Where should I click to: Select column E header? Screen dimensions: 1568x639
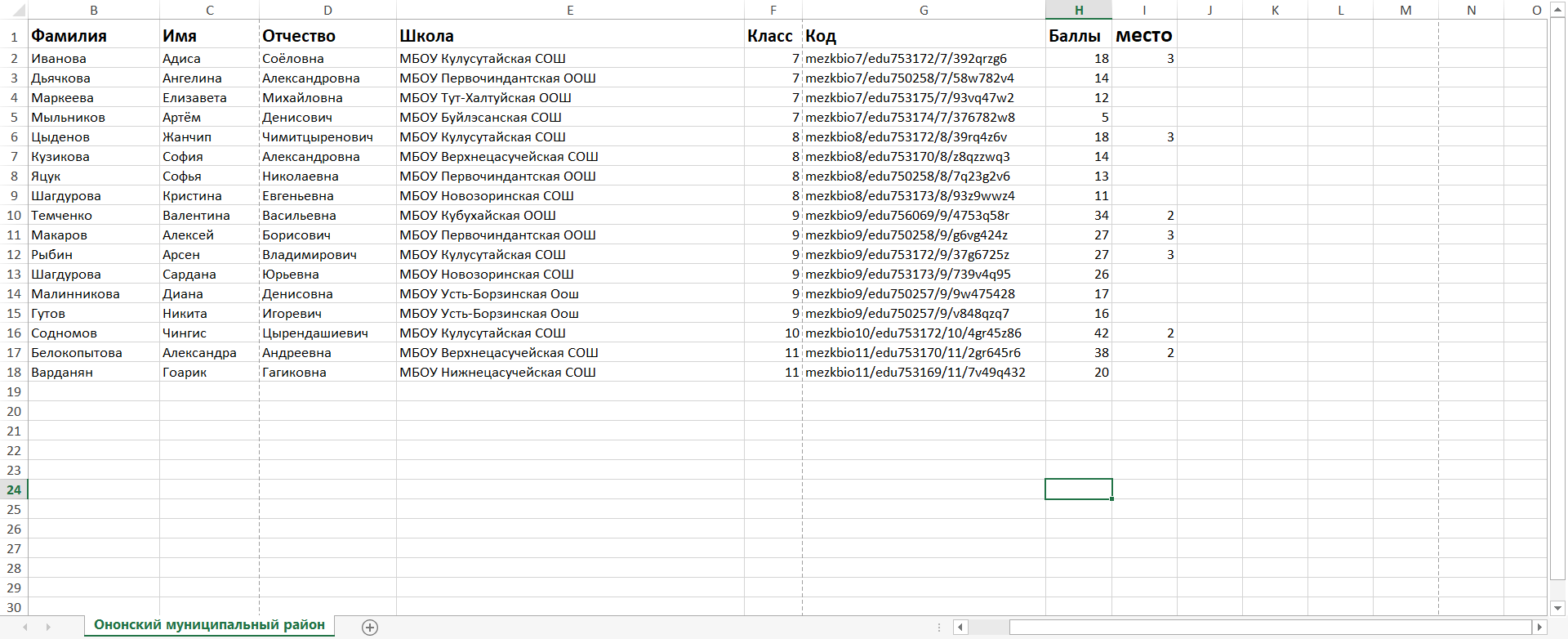click(x=570, y=10)
